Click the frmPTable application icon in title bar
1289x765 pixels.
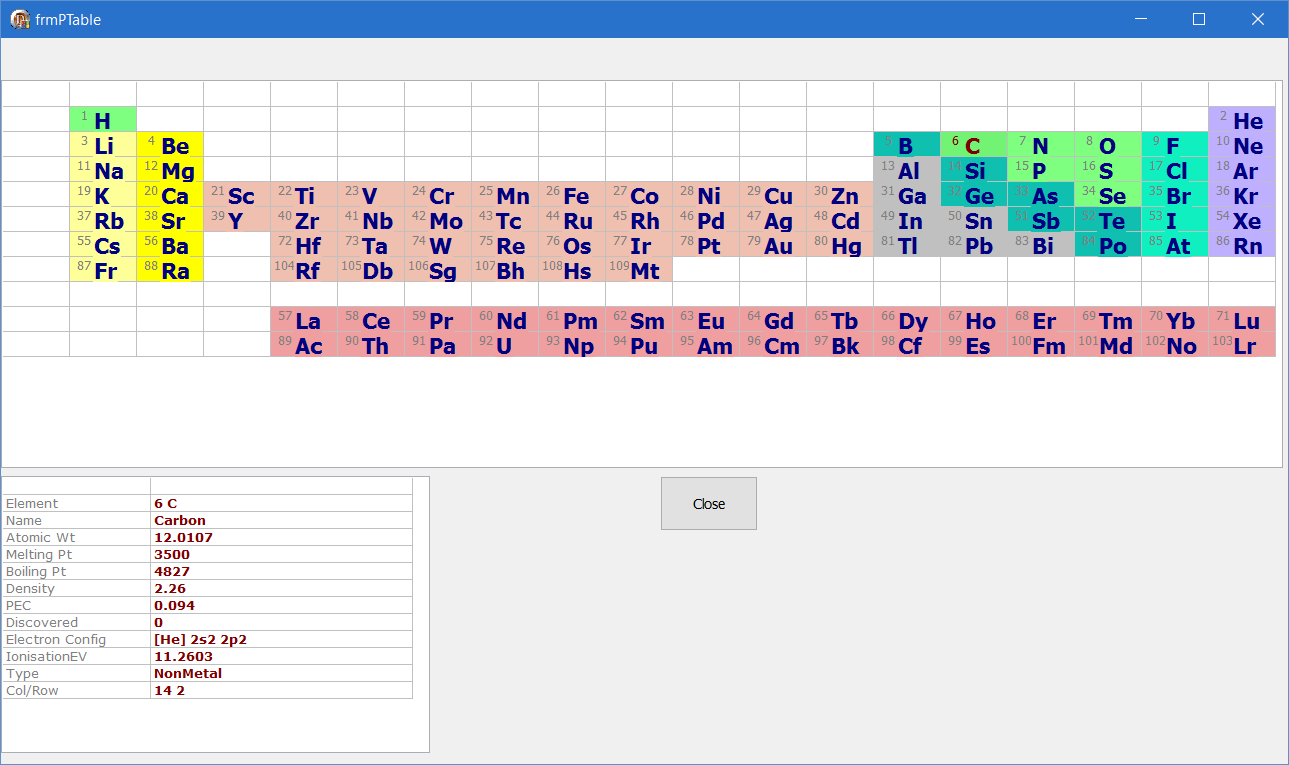tap(20, 19)
